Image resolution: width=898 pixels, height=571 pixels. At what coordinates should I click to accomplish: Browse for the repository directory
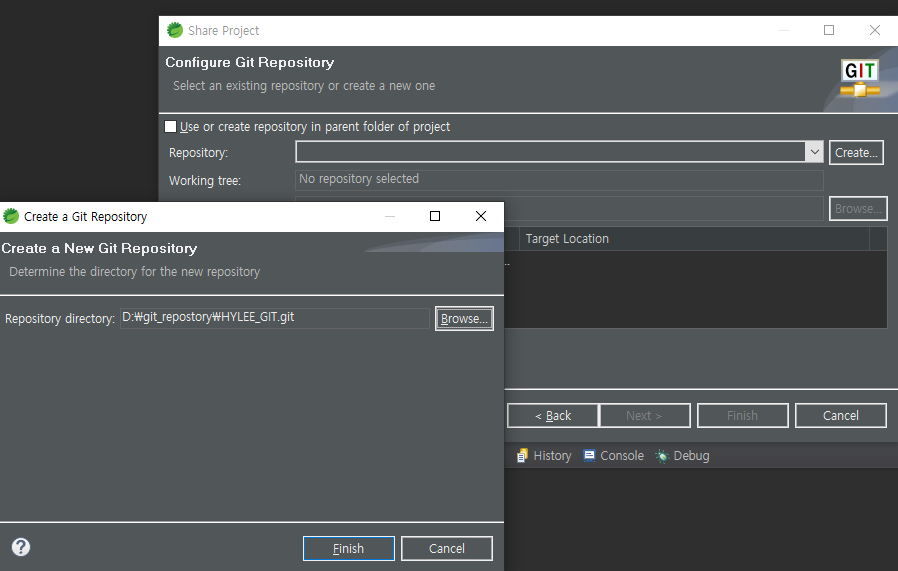(x=464, y=319)
